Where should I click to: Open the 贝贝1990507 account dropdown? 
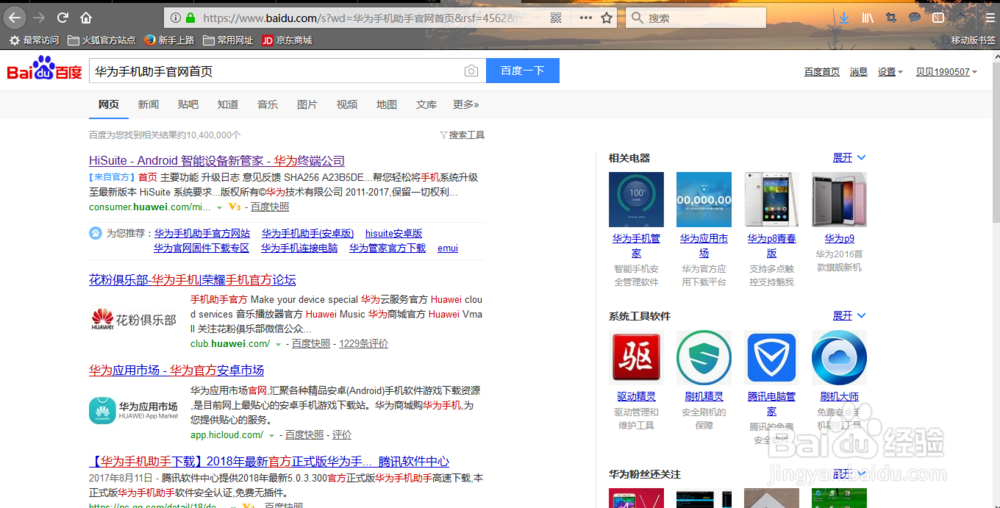click(x=946, y=72)
